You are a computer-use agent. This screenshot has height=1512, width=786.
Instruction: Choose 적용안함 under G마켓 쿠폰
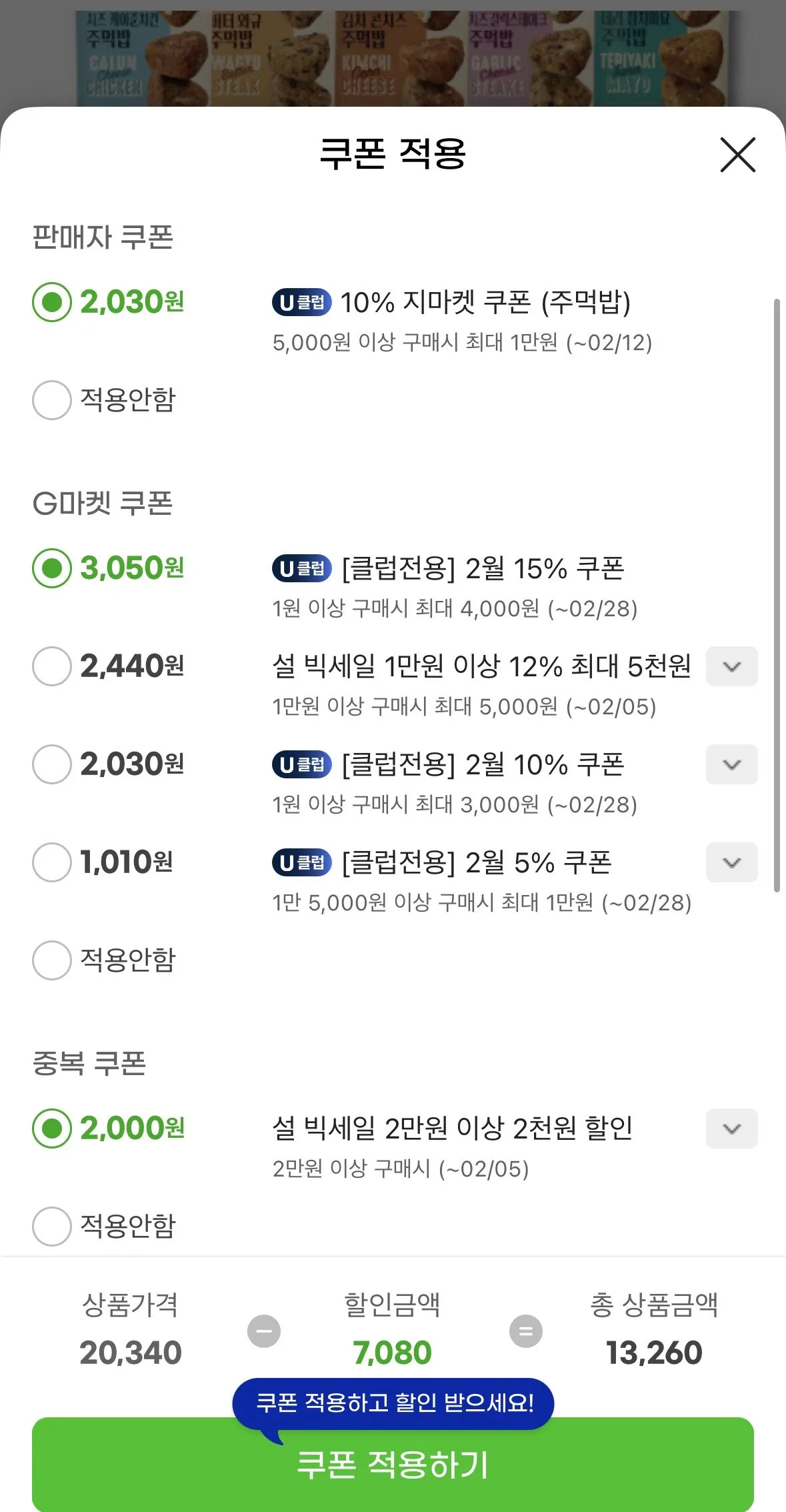pyautogui.click(x=52, y=960)
